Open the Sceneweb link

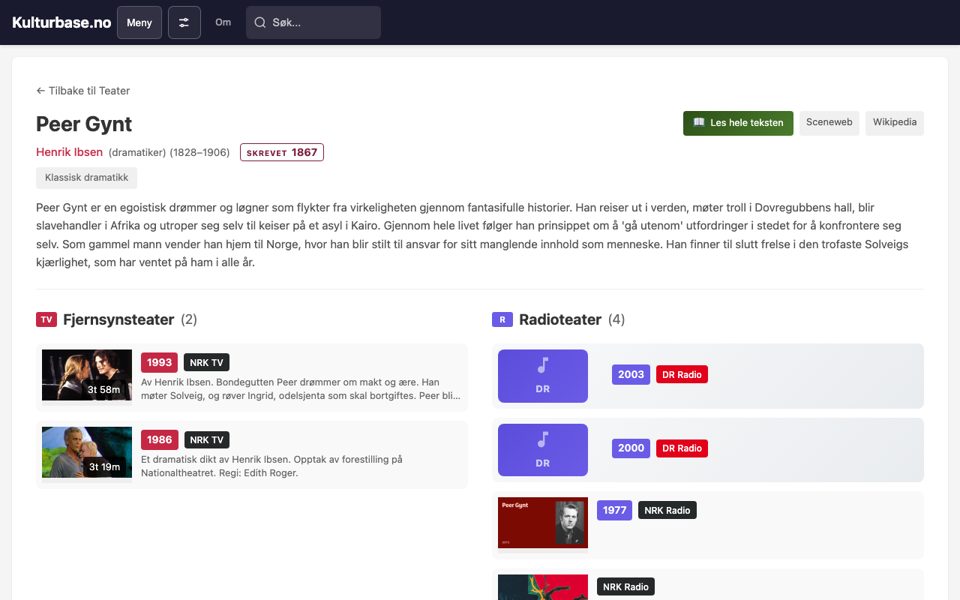click(x=829, y=122)
